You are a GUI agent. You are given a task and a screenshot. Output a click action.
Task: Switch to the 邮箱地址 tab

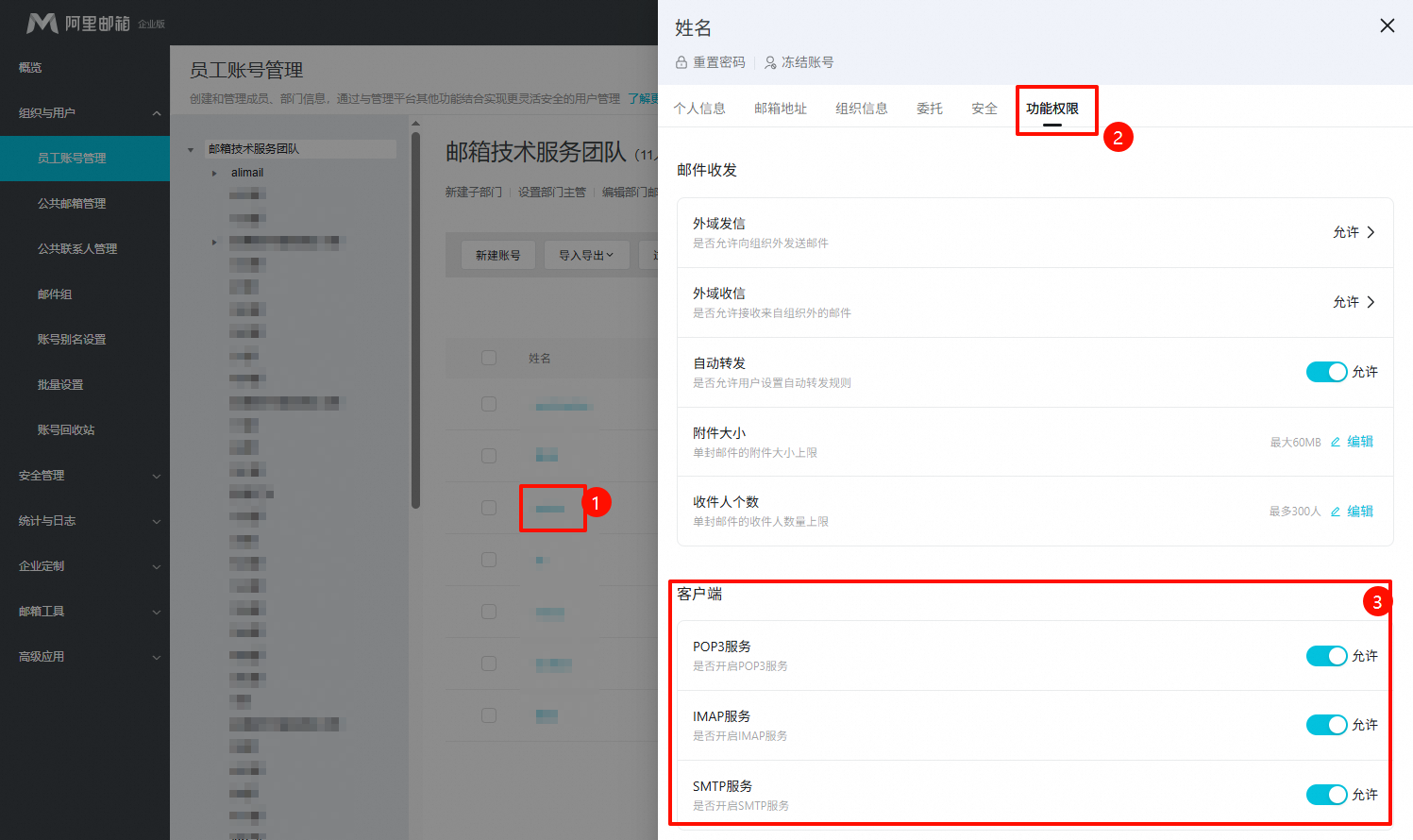[x=781, y=109]
